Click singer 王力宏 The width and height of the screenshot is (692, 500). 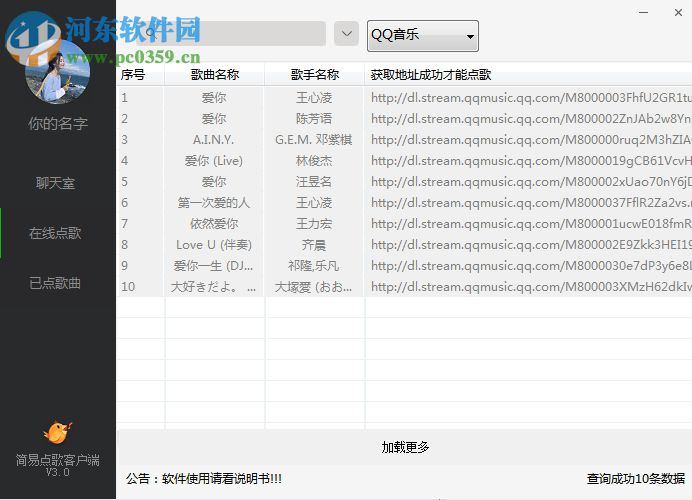point(314,224)
